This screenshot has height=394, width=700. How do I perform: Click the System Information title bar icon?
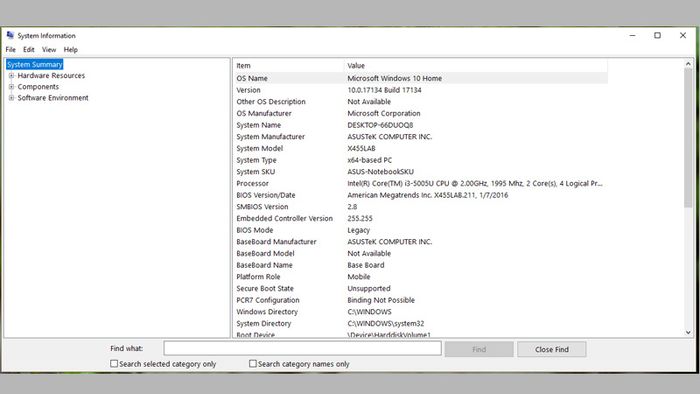tap(10, 35)
